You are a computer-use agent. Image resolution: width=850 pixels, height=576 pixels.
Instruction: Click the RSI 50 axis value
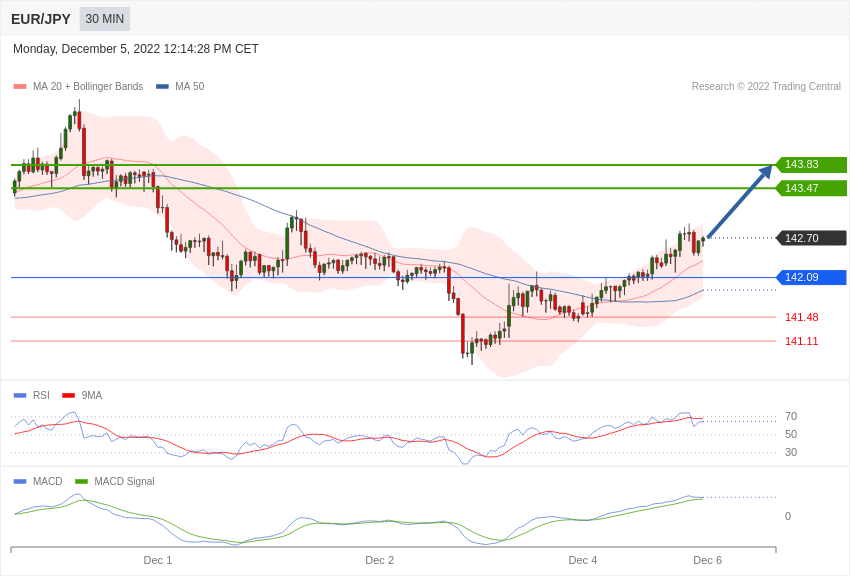[x=791, y=434]
